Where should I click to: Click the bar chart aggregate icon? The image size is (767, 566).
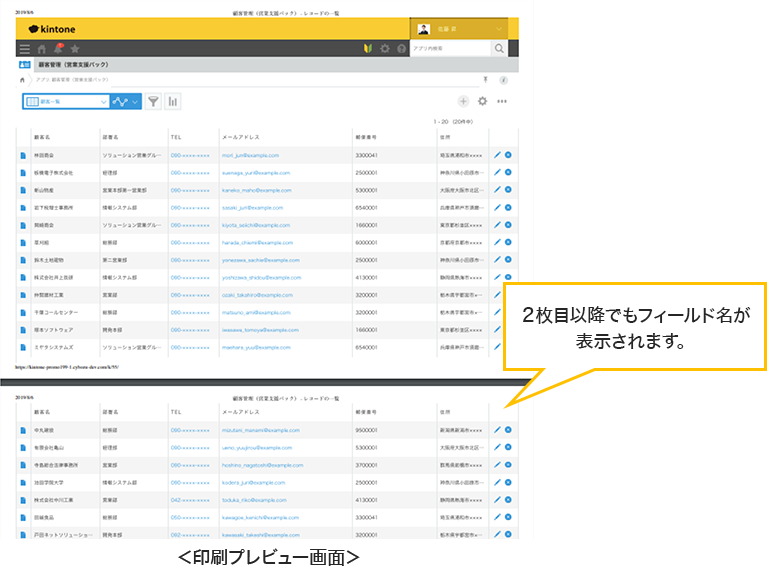[173, 101]
